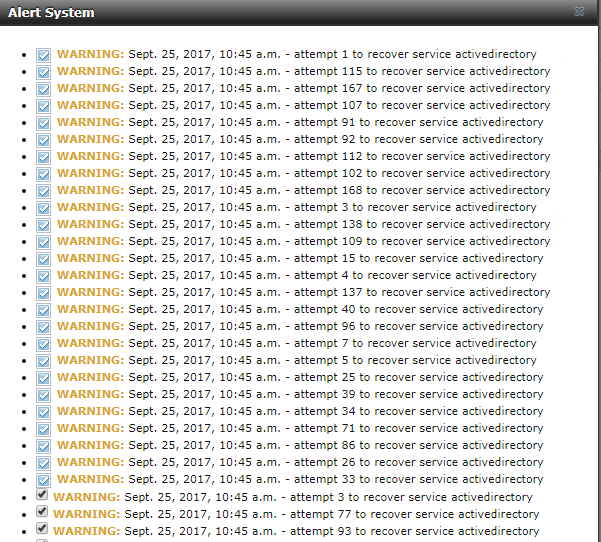
Task: Toggle attempt 109 warning checkbox
Action: (43, 242)
